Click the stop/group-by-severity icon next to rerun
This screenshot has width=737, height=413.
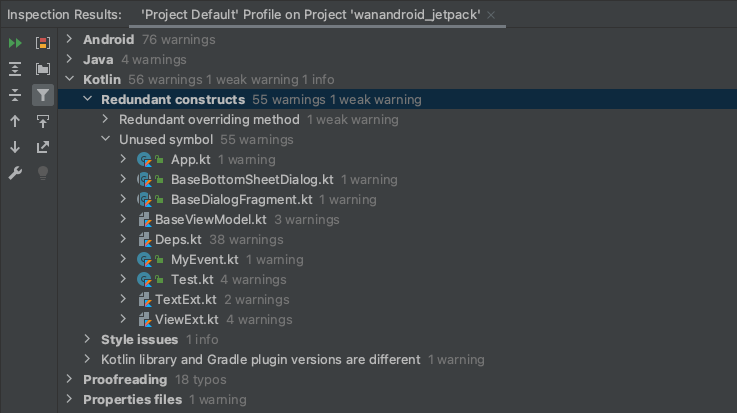coord(43,43)
